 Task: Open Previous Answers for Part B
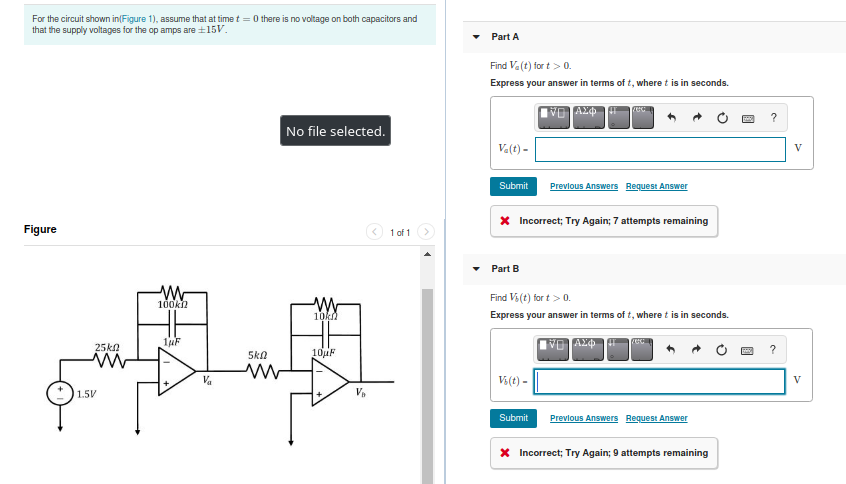coord(584,418)
